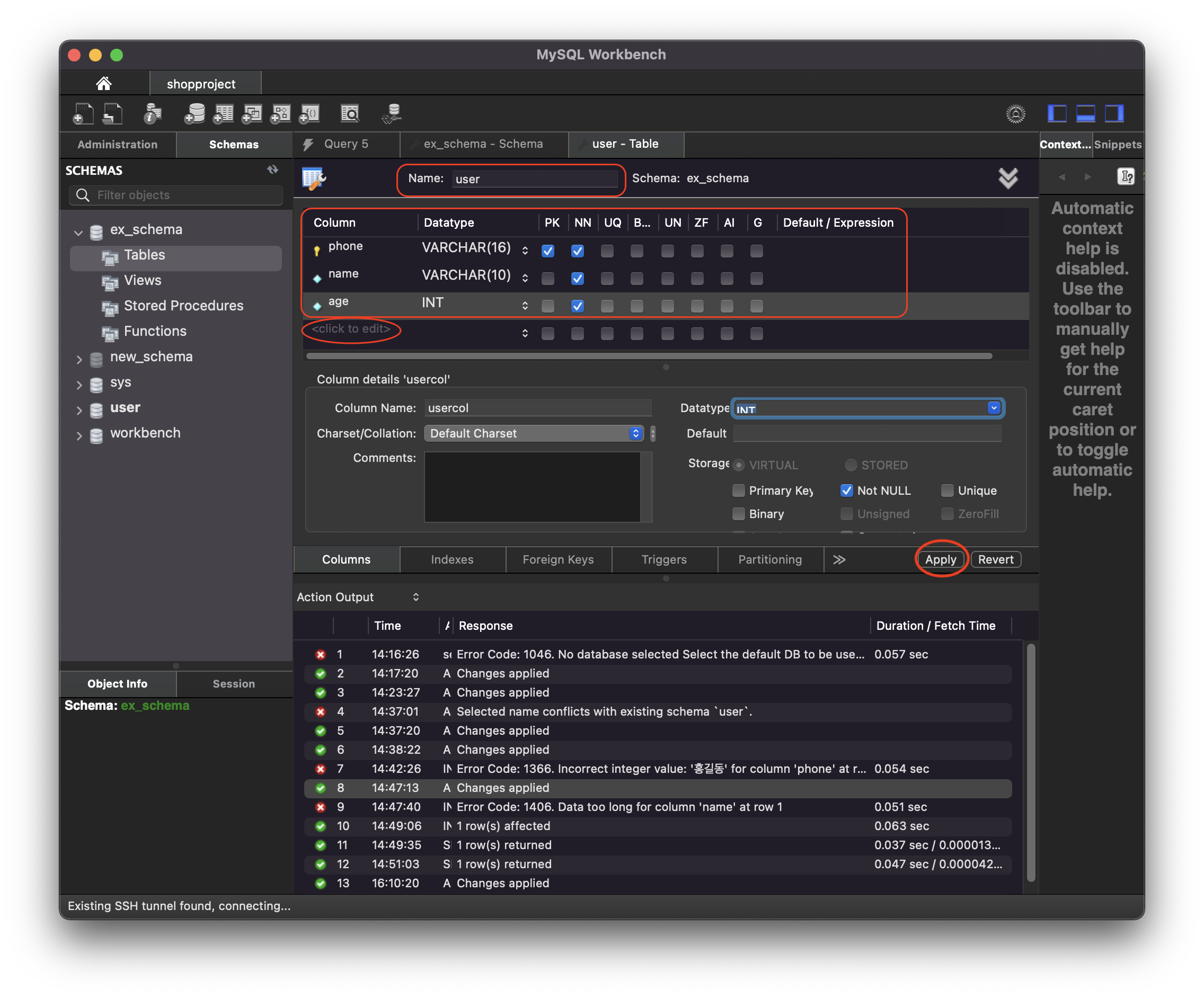Image resolution: width=1204 pixels, height=998 pixels.
Task: Refresh the schemas list icon
Action: coord(273,170)
